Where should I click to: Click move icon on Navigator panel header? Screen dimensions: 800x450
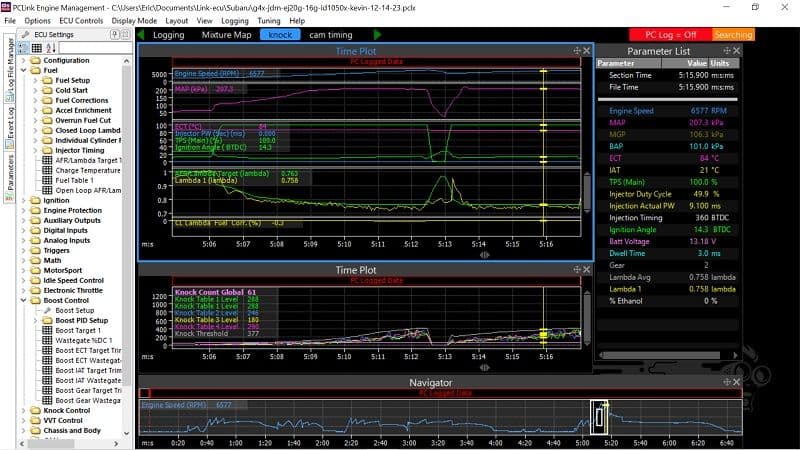coord(727,382)
